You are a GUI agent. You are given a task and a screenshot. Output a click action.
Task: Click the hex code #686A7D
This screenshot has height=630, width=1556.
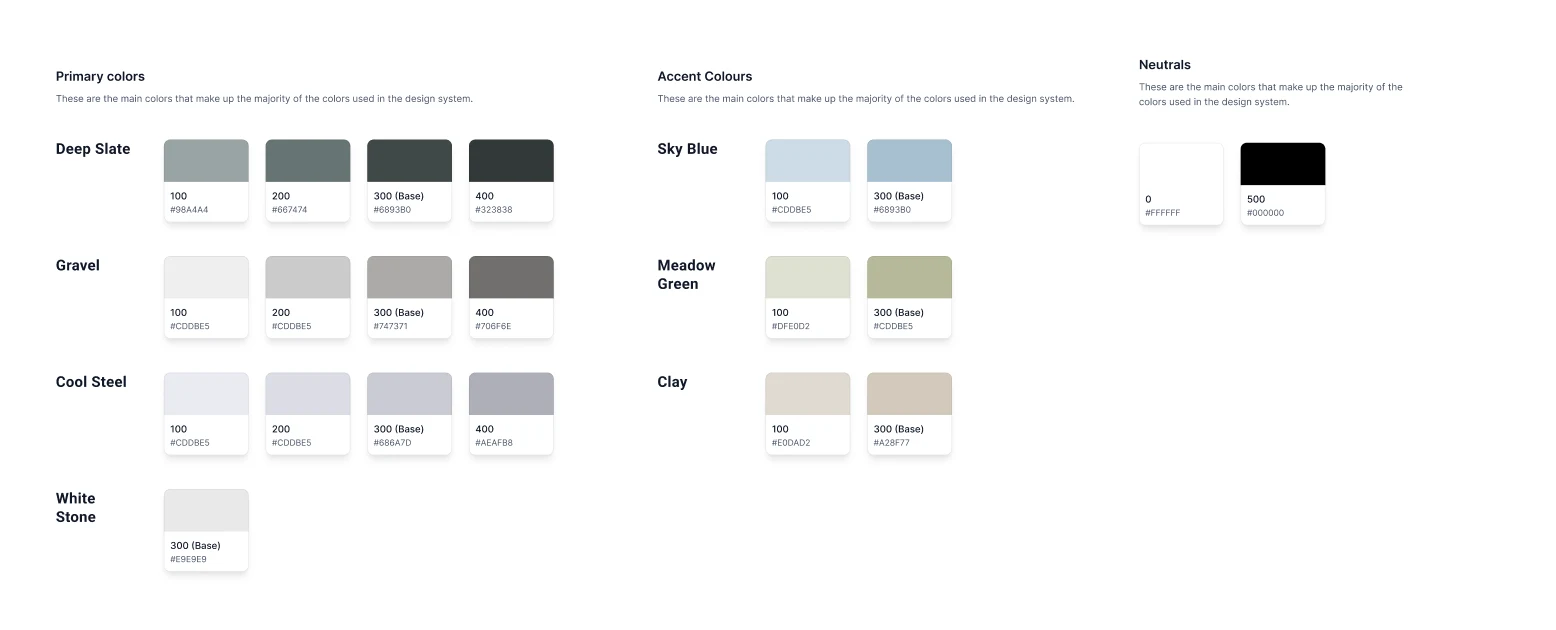click(x=393, y=443)
